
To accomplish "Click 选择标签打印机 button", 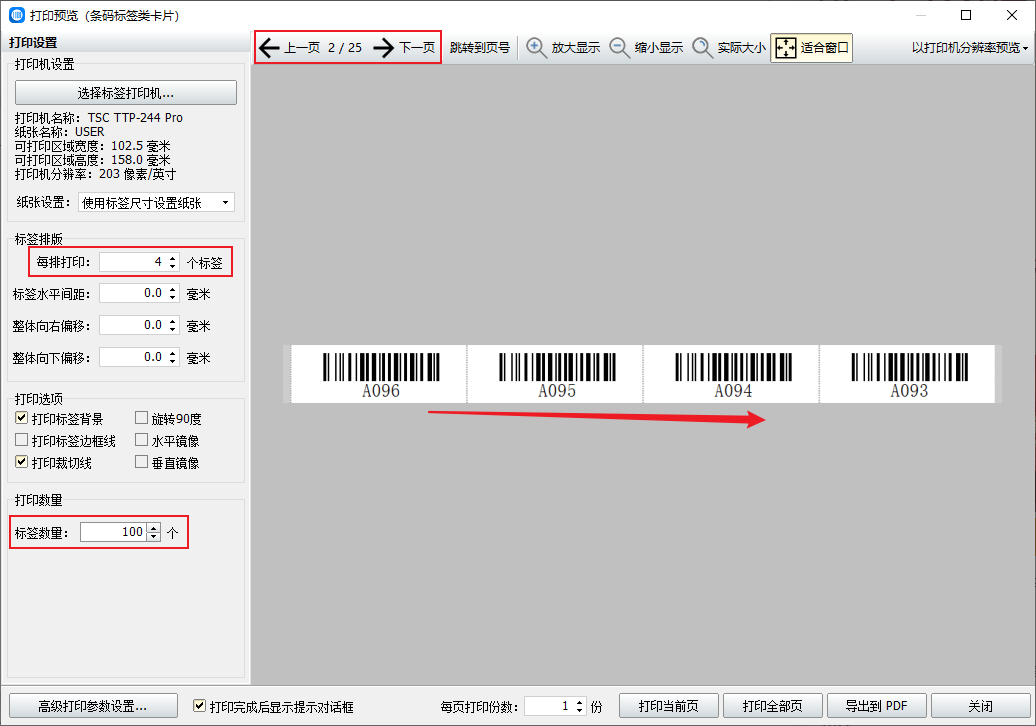I will click(126, 92).
